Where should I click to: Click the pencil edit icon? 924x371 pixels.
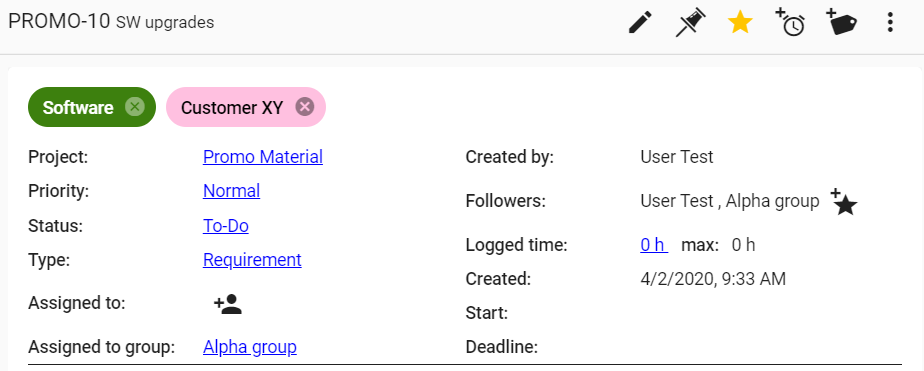coord(640,23)
